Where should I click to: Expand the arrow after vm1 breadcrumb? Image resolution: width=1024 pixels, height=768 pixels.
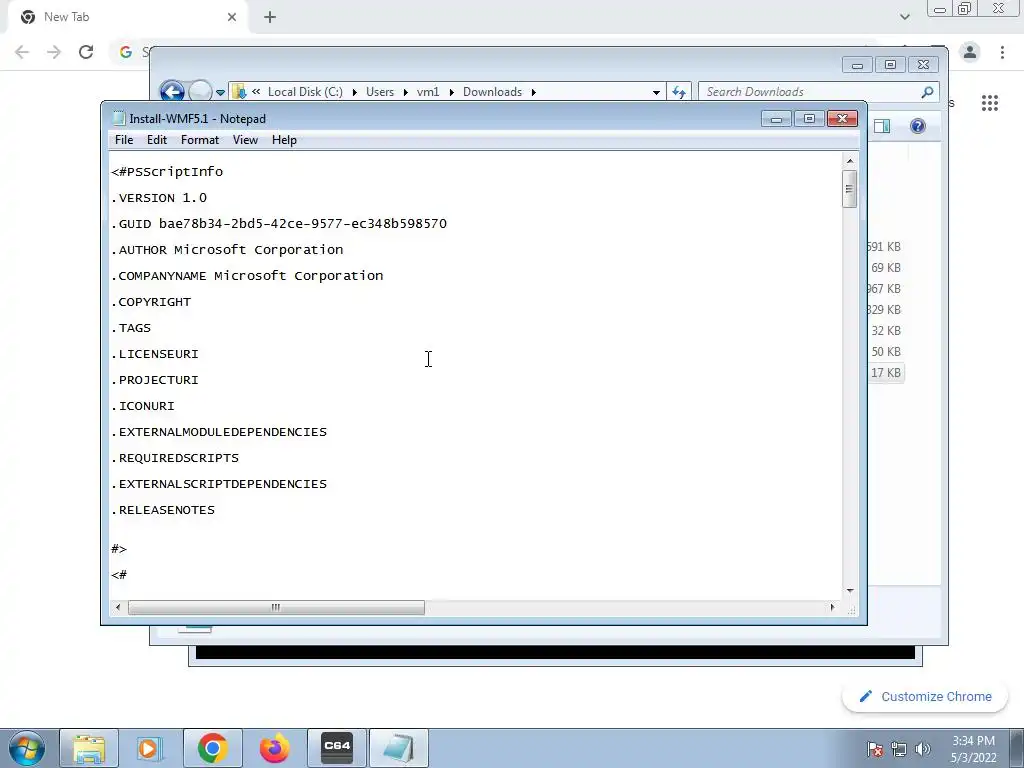pyautogui.click(x=451, y=92)
